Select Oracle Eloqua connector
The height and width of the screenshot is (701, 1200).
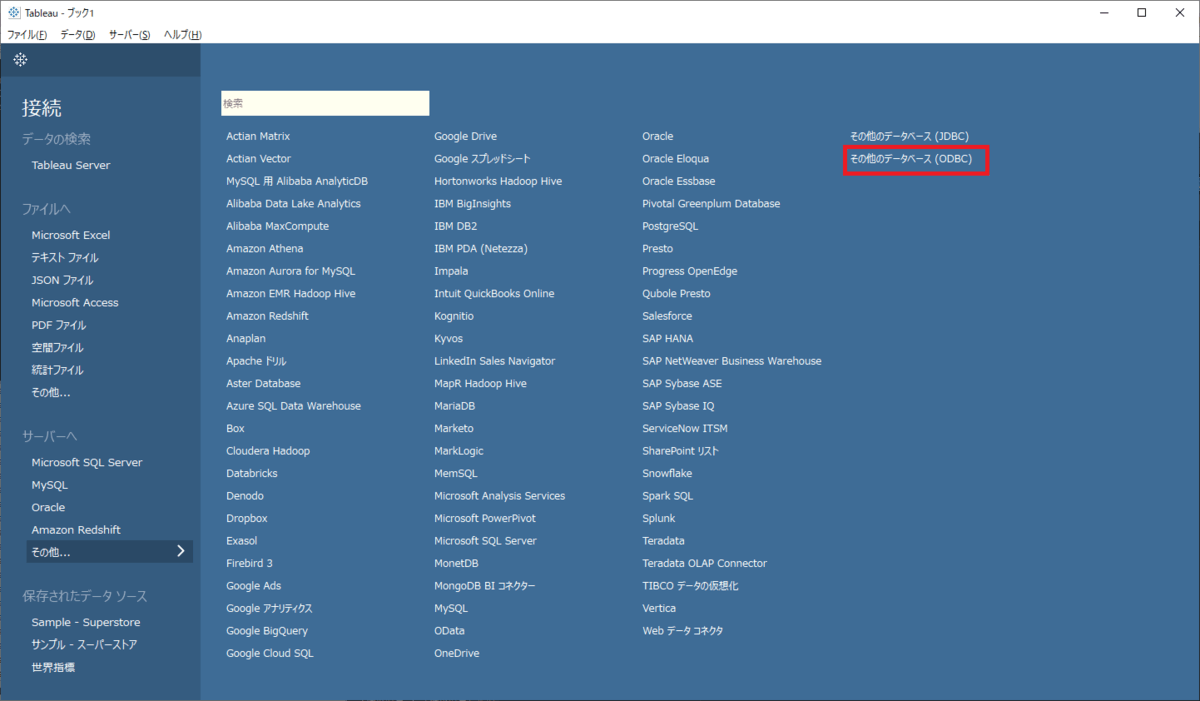tap(676, 159)
